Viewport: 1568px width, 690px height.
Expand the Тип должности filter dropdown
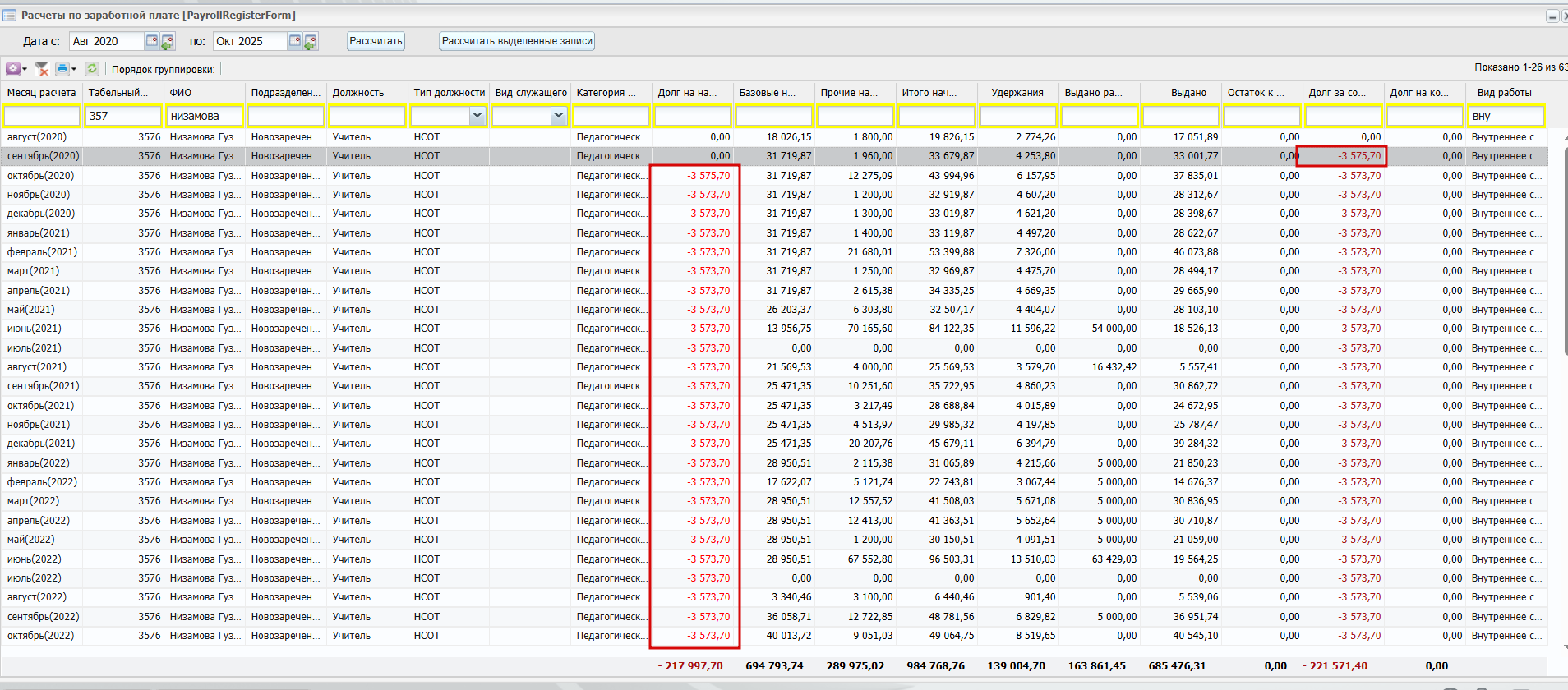(x=477, y=116)
